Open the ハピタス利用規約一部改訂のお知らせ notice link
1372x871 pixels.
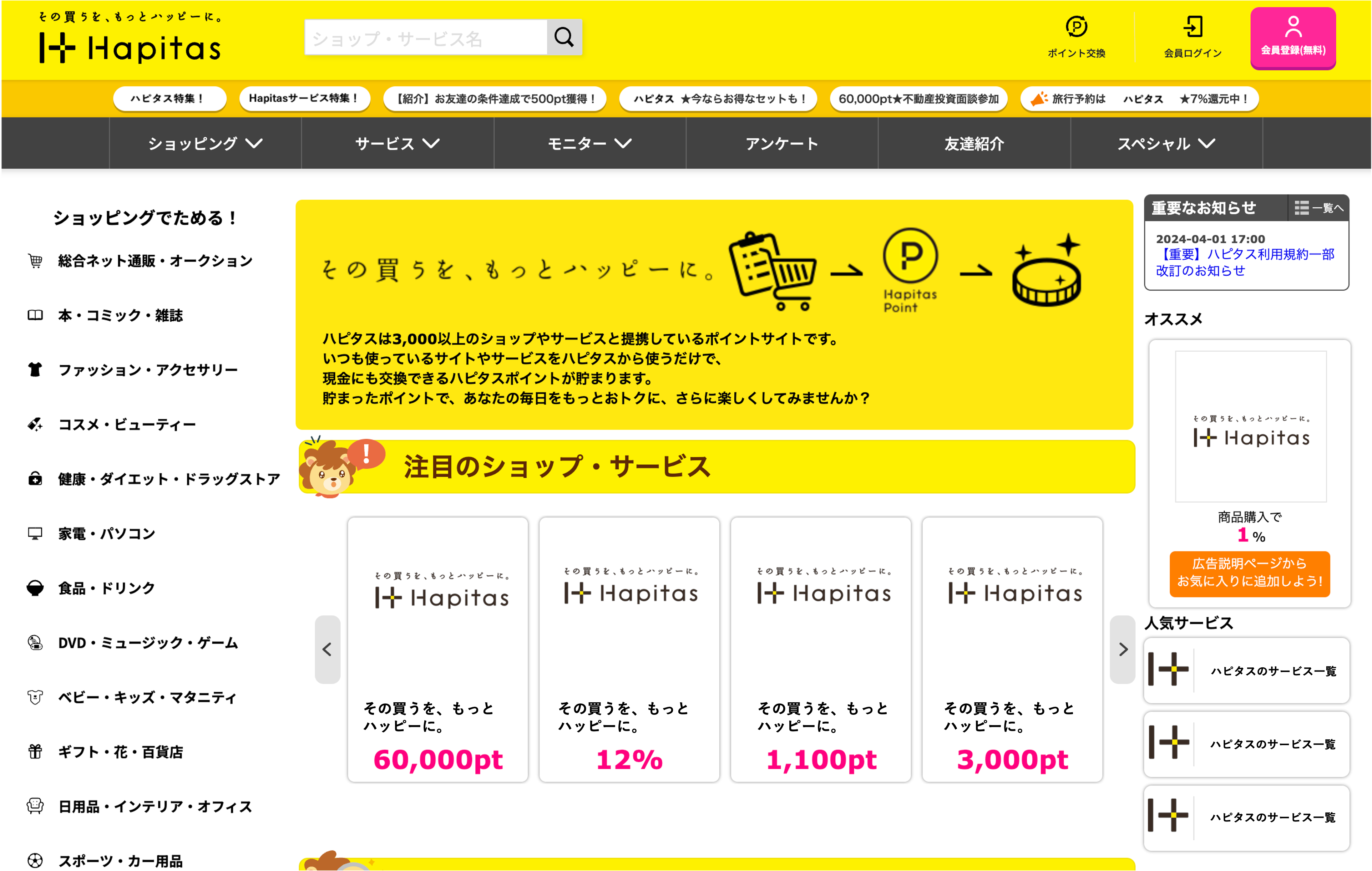pos(1245,263)
